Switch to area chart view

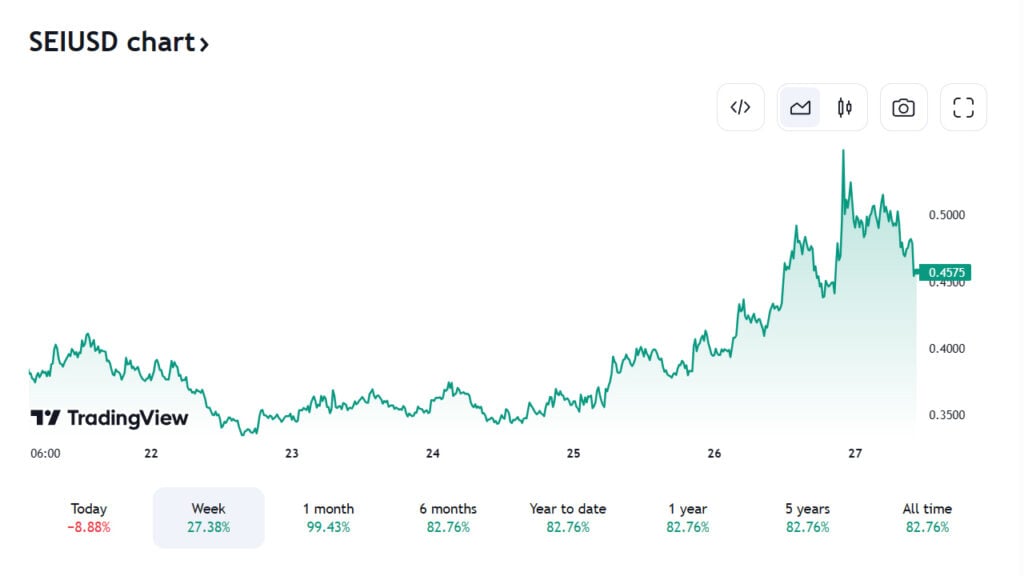coord(800,108)
